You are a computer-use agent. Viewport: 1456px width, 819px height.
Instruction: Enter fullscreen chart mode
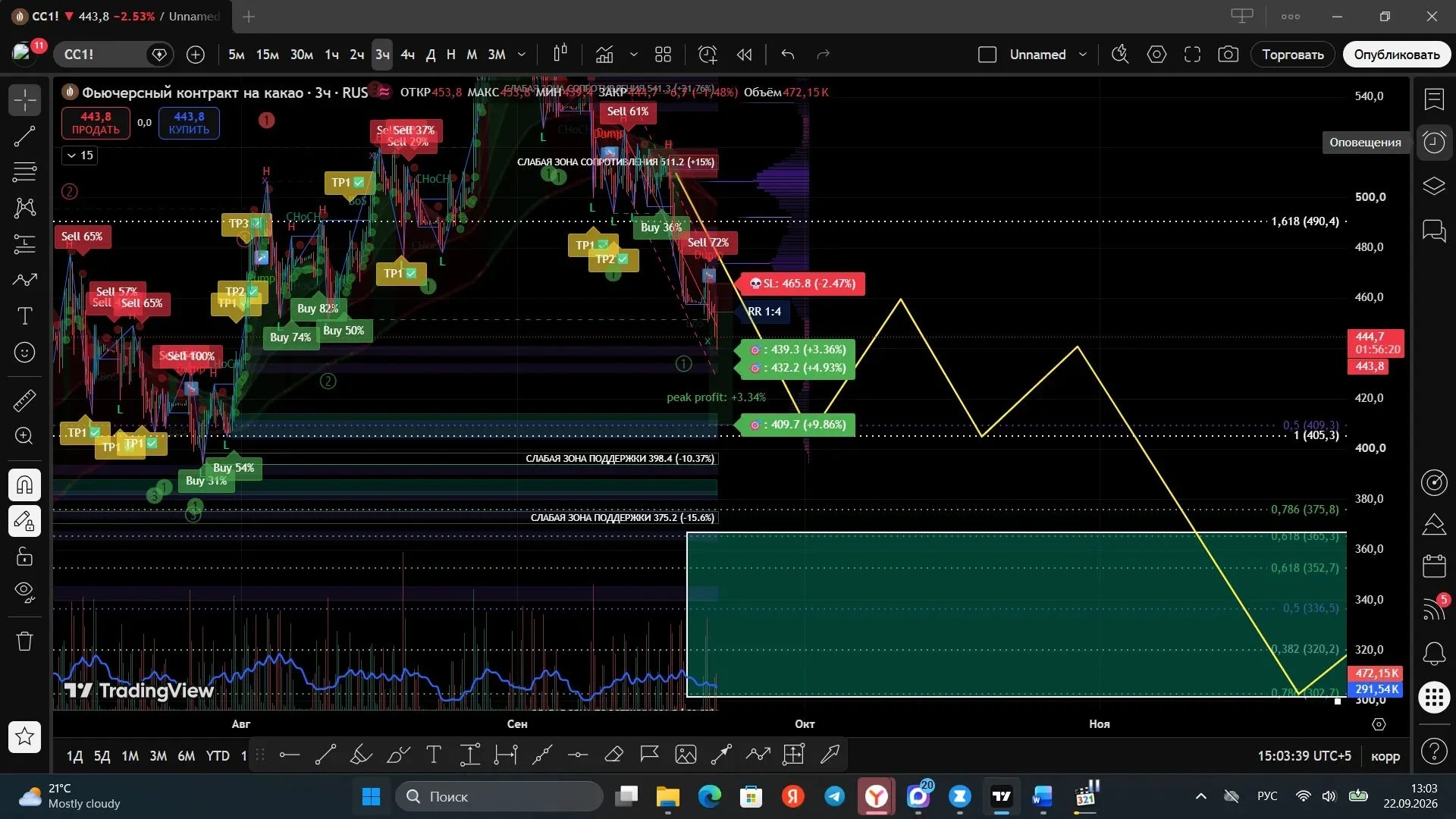1192,55
